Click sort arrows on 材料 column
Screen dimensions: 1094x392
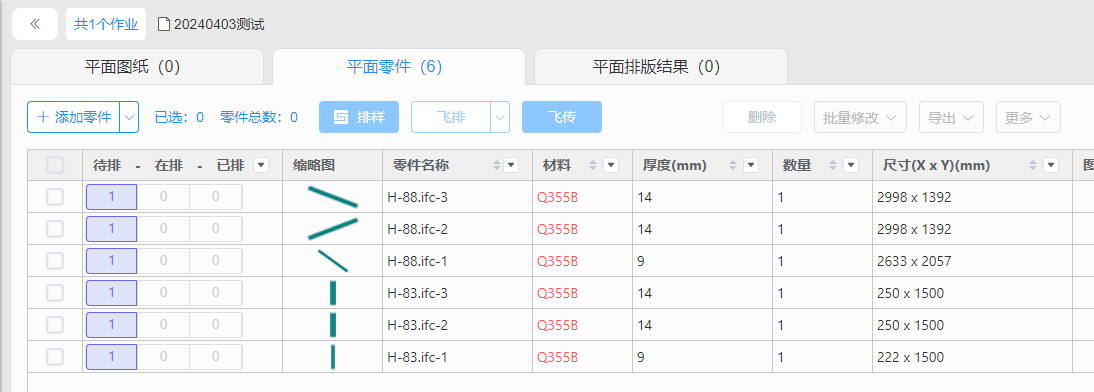592,165
